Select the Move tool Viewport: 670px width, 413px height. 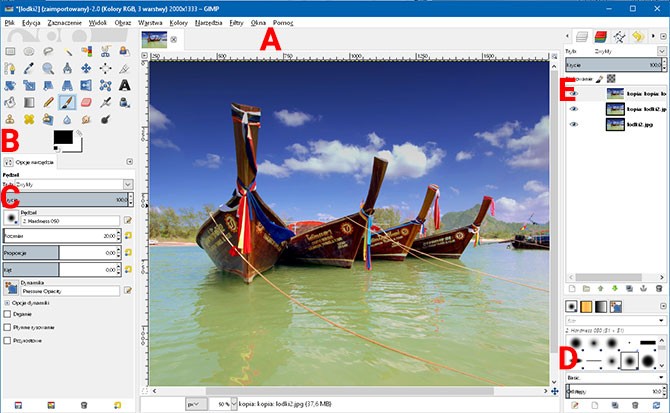point(86,68)
